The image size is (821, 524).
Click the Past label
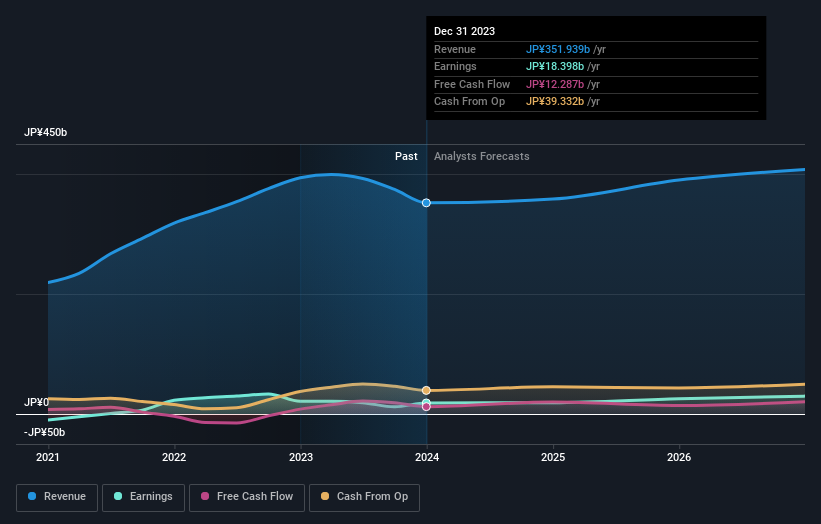coord(406,157)
